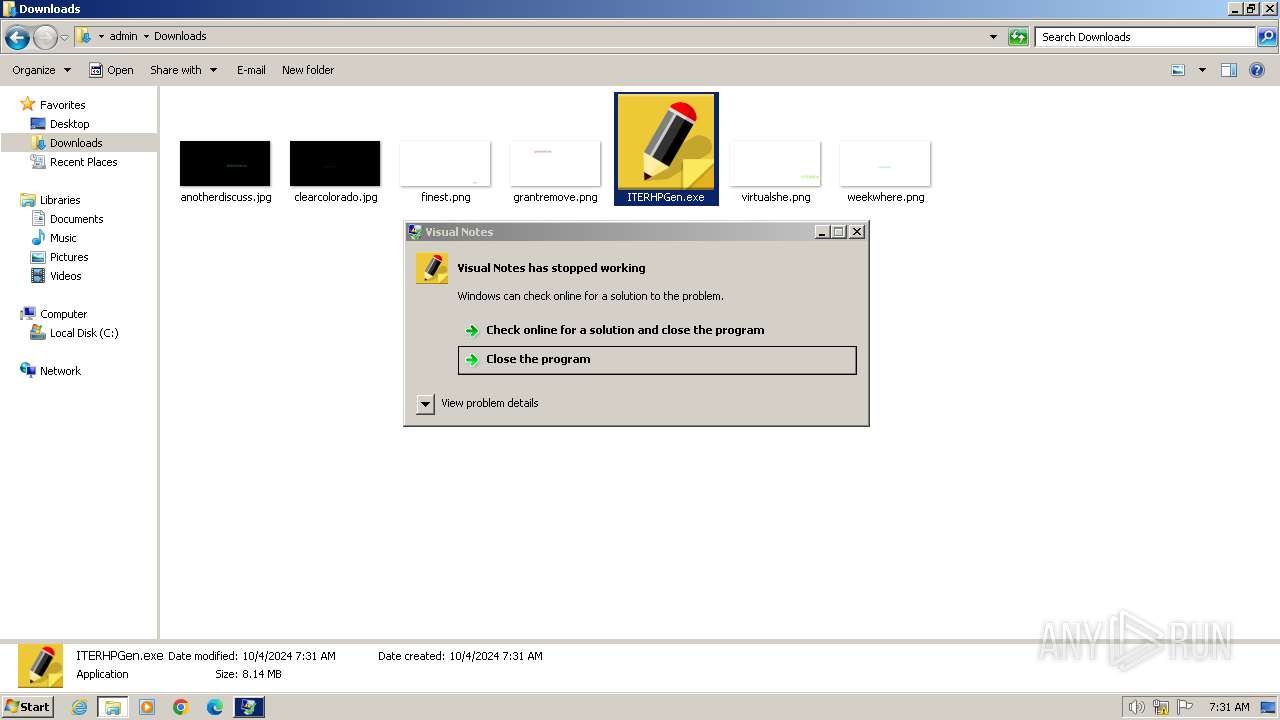This screenshot has height=720, width=1280.
Task: Open Google Chrome from taskbar
Action: click(181, 707)
